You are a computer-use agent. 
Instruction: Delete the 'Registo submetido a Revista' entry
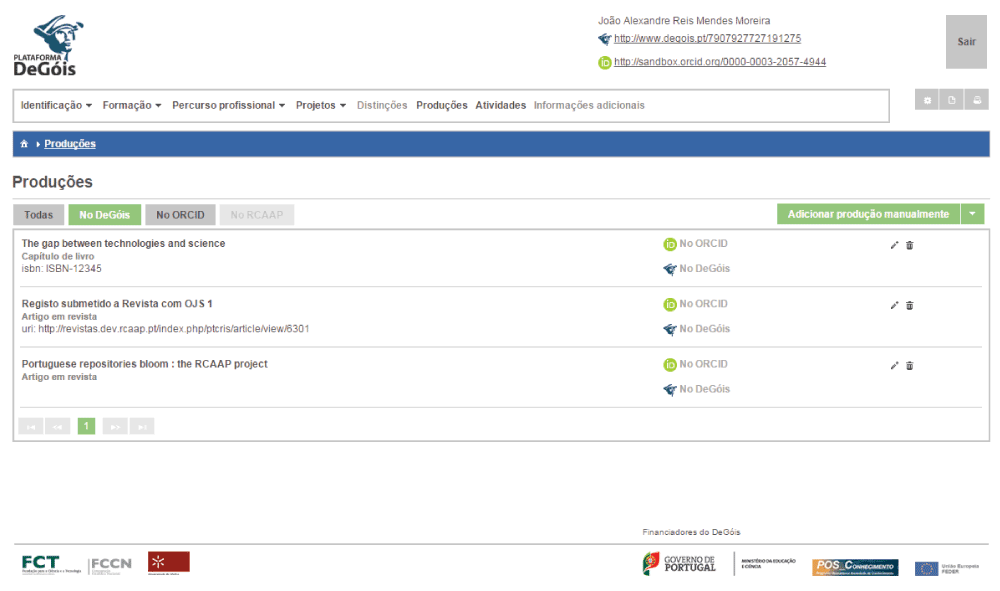coord(910,306)
